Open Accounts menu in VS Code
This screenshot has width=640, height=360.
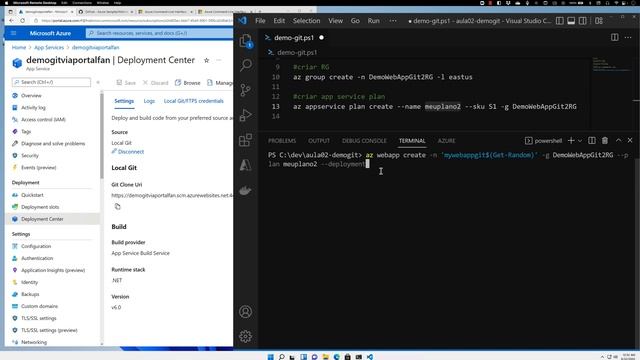(246, 312)
